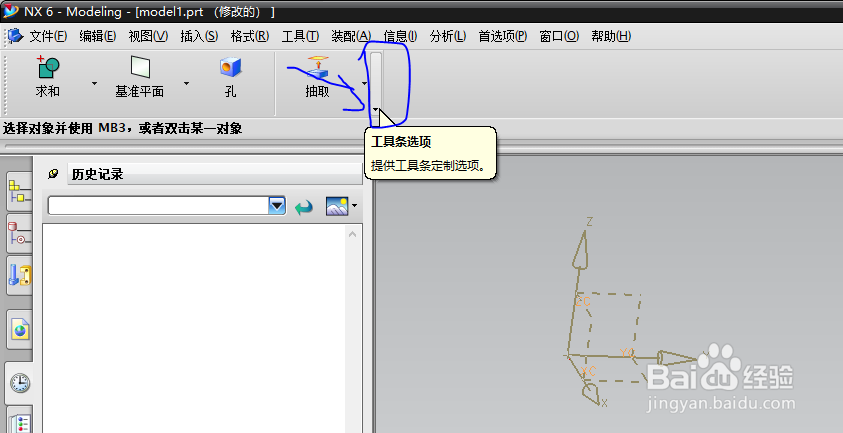Screen dimensions: 843x433
Task: Open the 视图(V) menu
Action: (x=148, y=36)
